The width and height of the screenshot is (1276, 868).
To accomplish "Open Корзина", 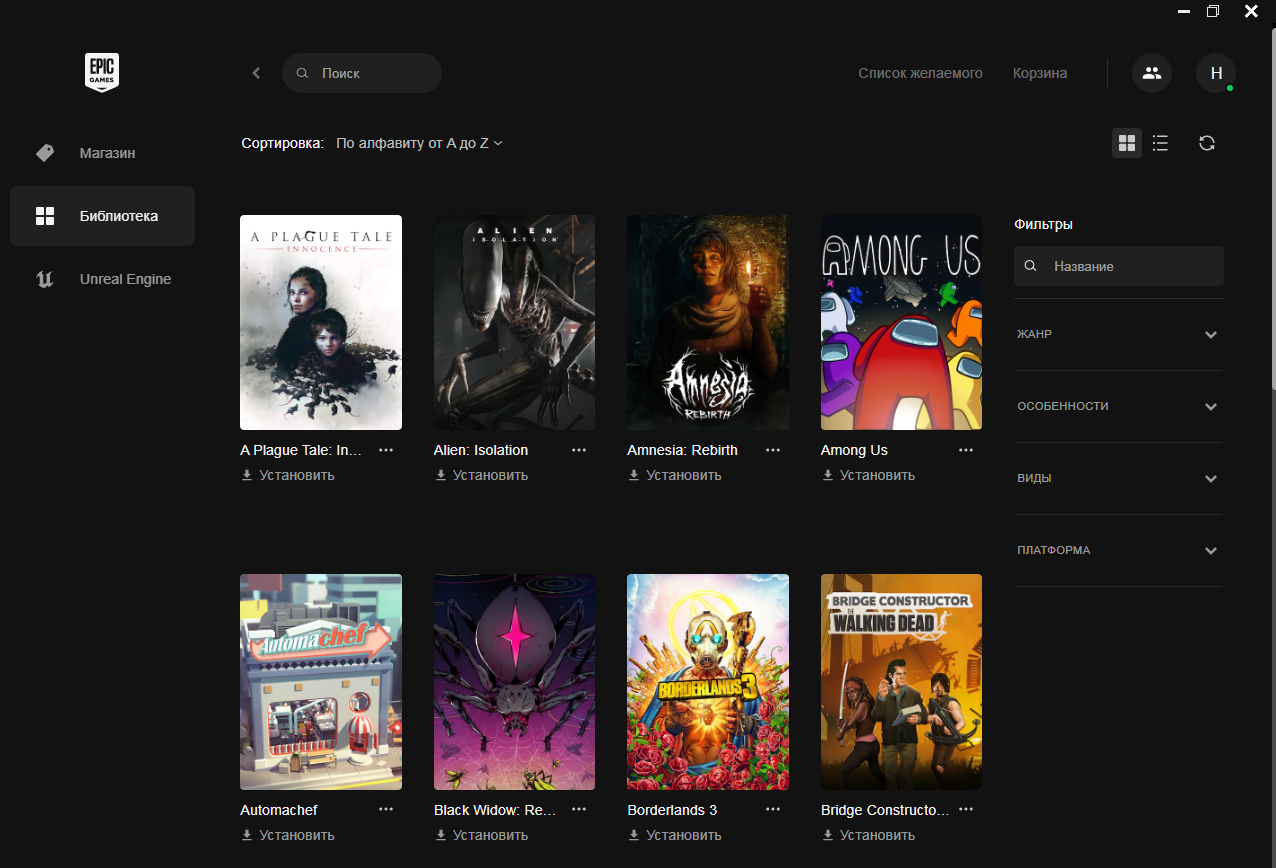I will click(x=1040, y=73).
